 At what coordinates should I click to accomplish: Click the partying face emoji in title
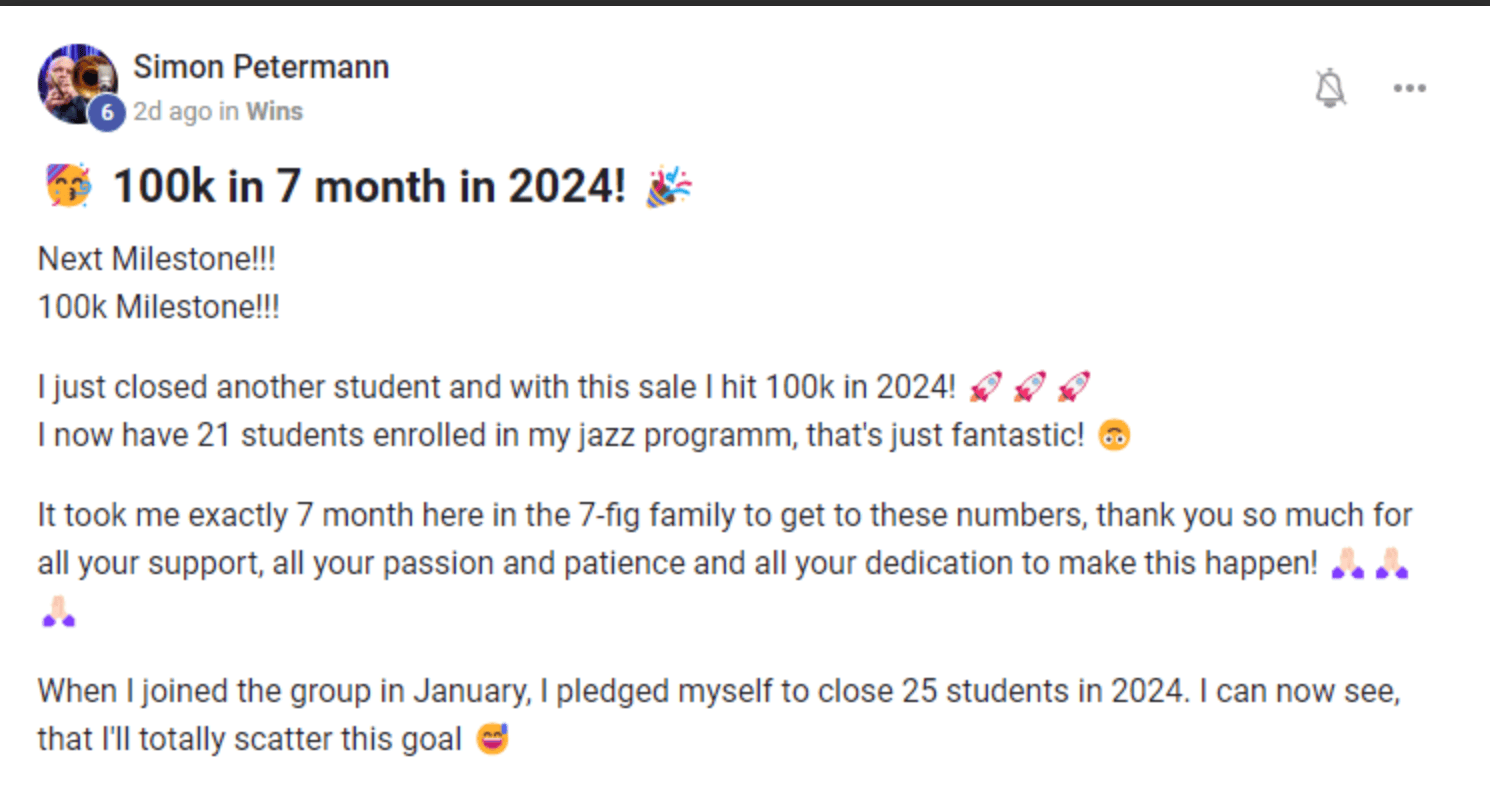click(69, 186)
